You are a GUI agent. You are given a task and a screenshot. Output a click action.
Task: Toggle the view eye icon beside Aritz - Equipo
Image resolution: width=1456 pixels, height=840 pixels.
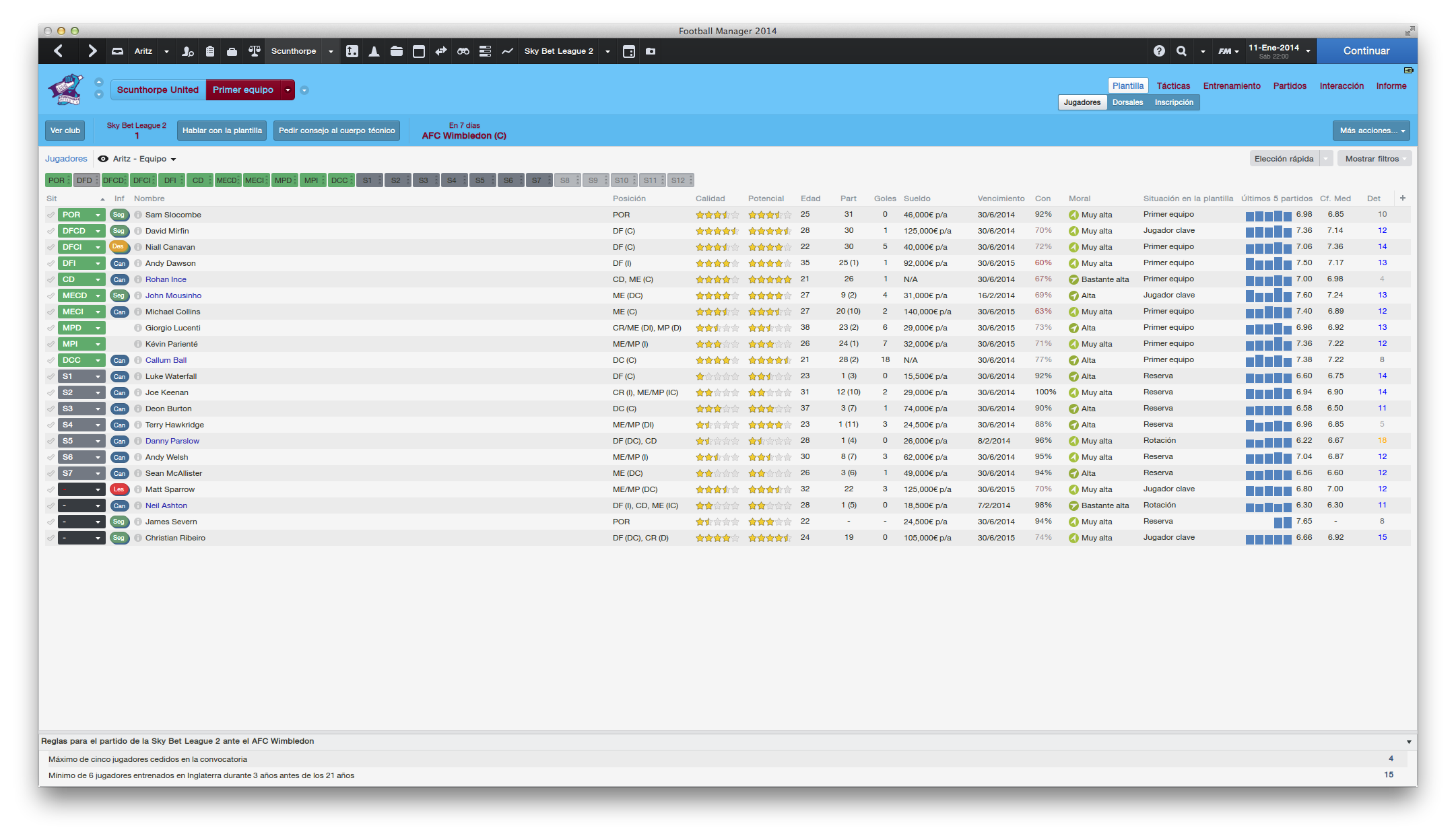pyautogui.click(x=103, y=159)
